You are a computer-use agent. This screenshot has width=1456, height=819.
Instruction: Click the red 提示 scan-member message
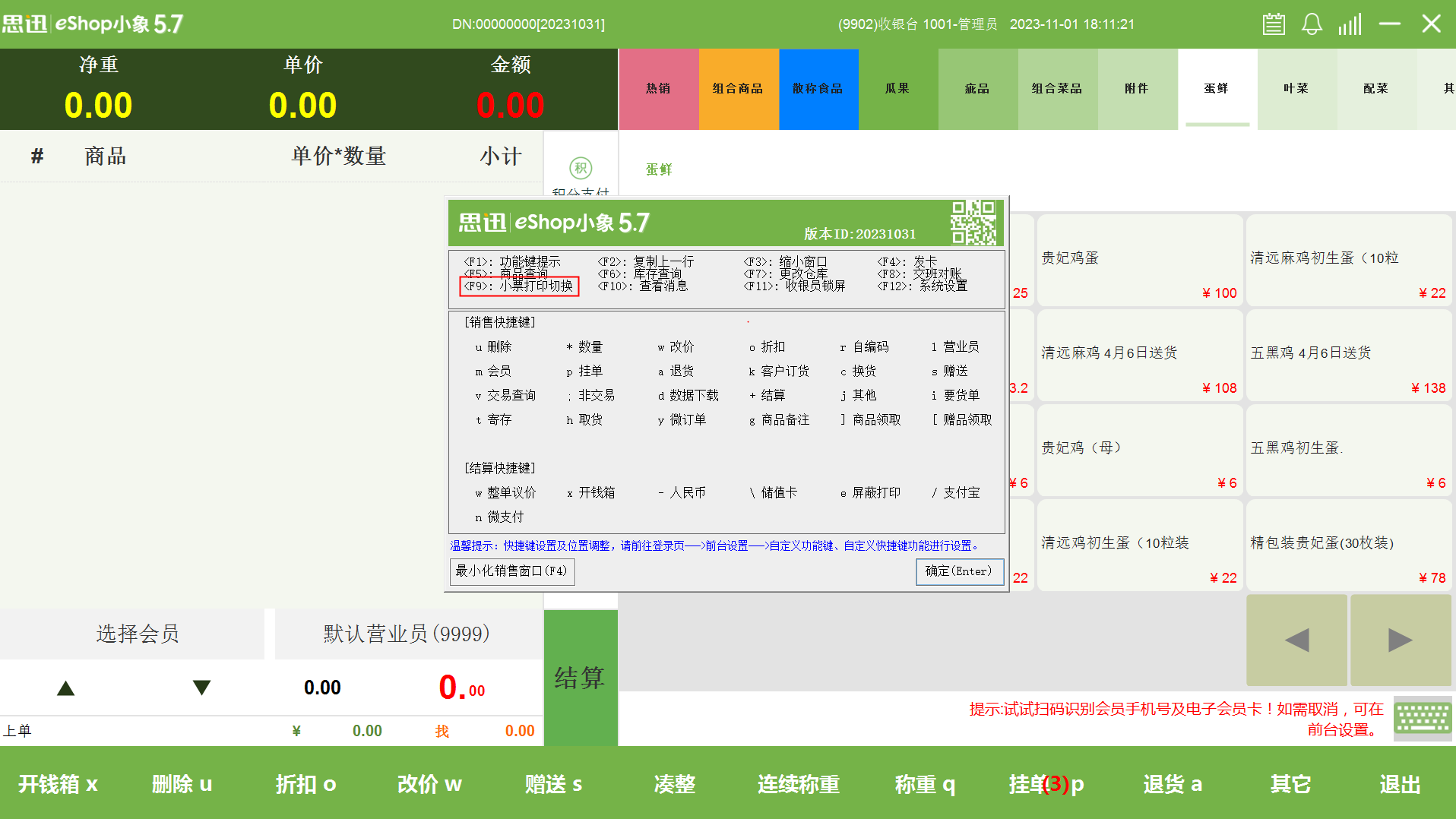pyautogui.click(x=1176, y=719)
